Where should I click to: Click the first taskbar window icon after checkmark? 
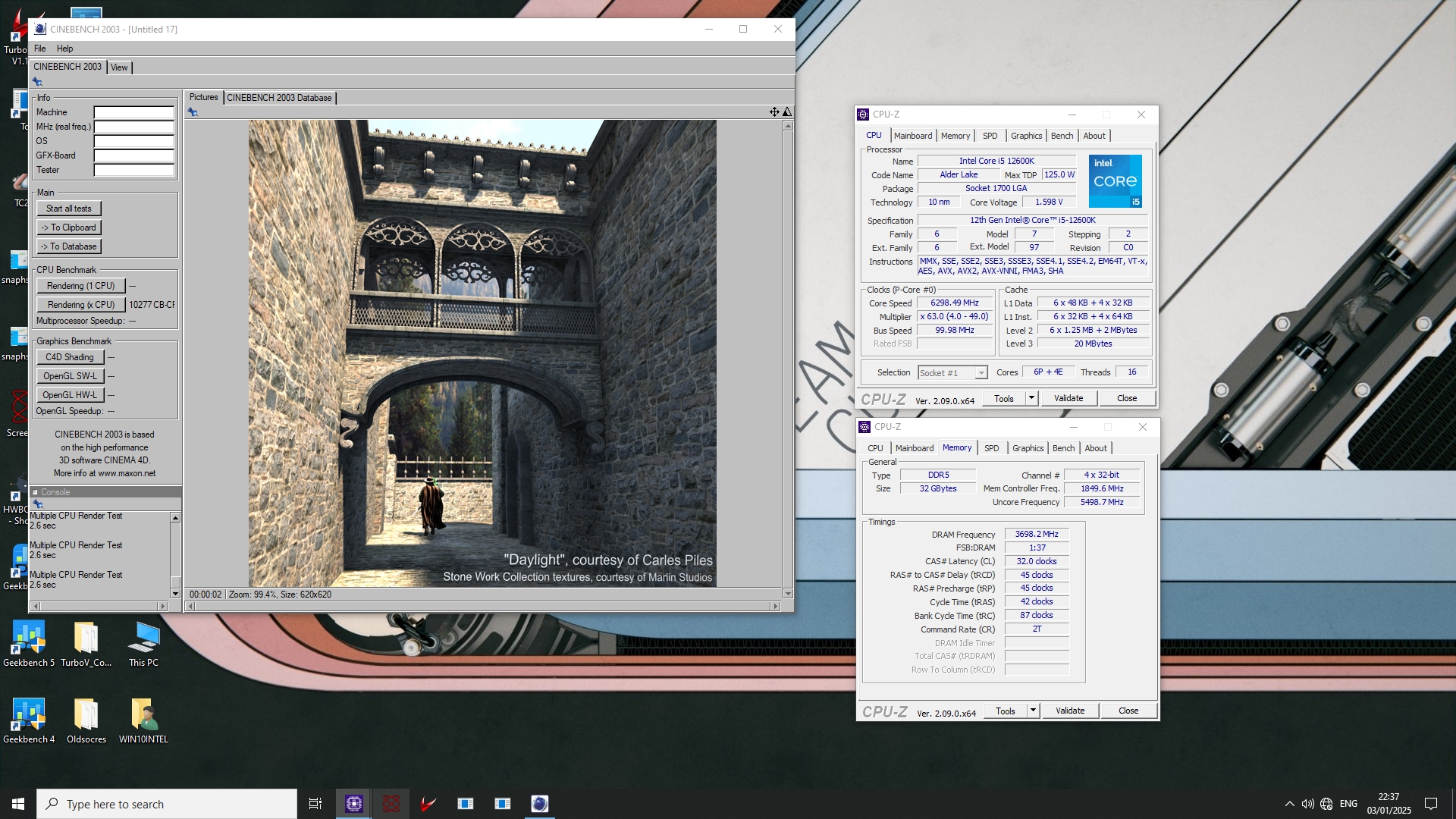466,804
